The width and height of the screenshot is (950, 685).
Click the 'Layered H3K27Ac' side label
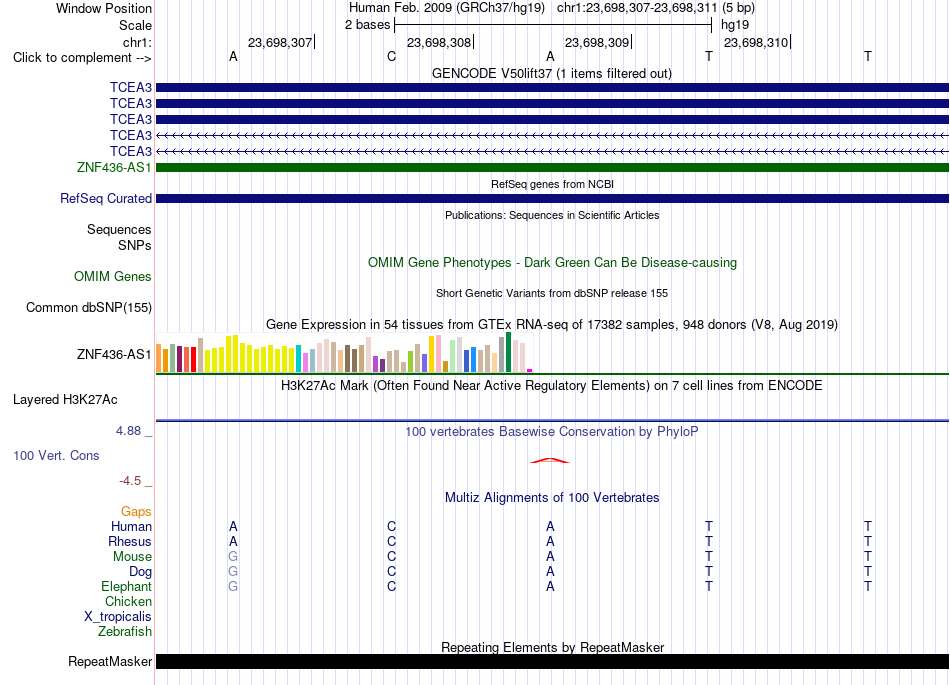pos(65,400)
